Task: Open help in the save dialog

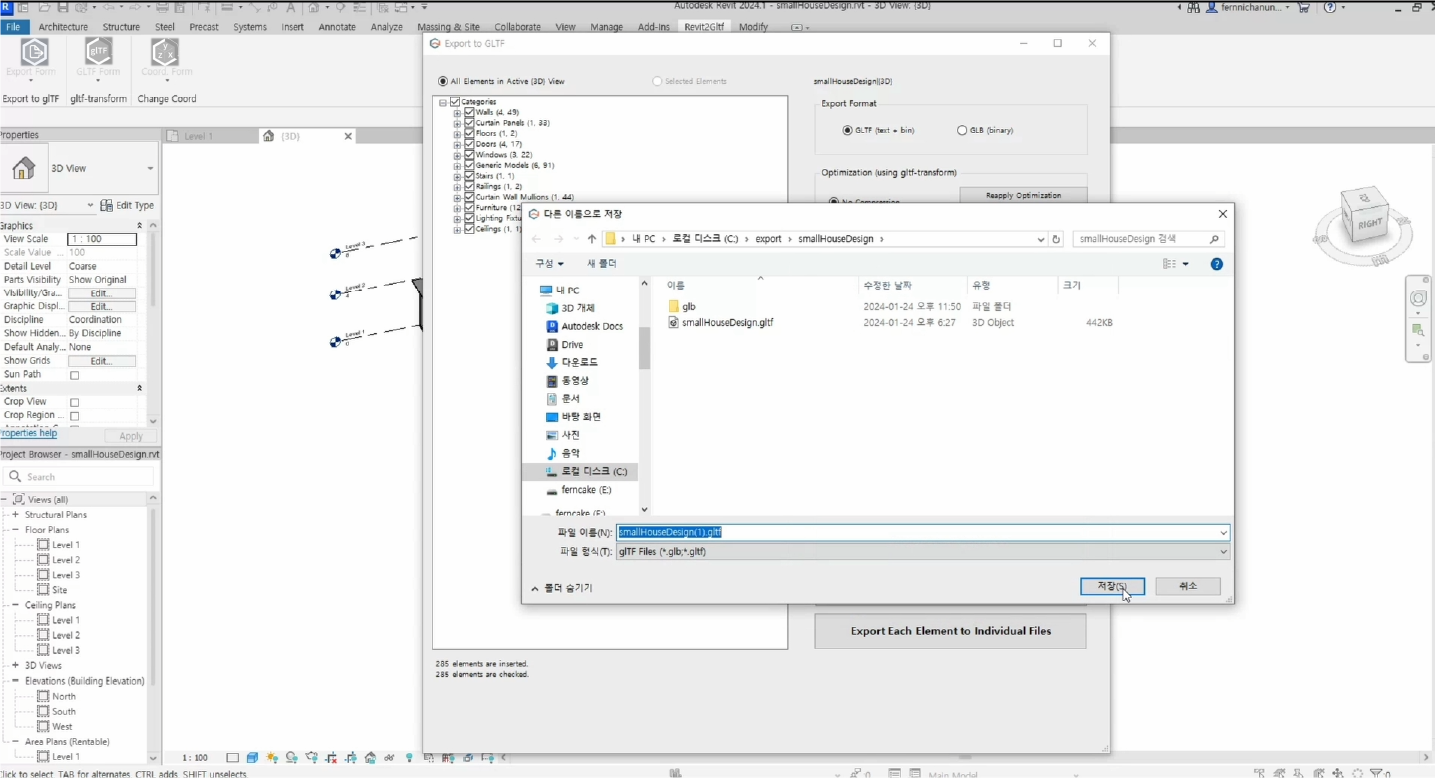Action: pos(1216,264)
